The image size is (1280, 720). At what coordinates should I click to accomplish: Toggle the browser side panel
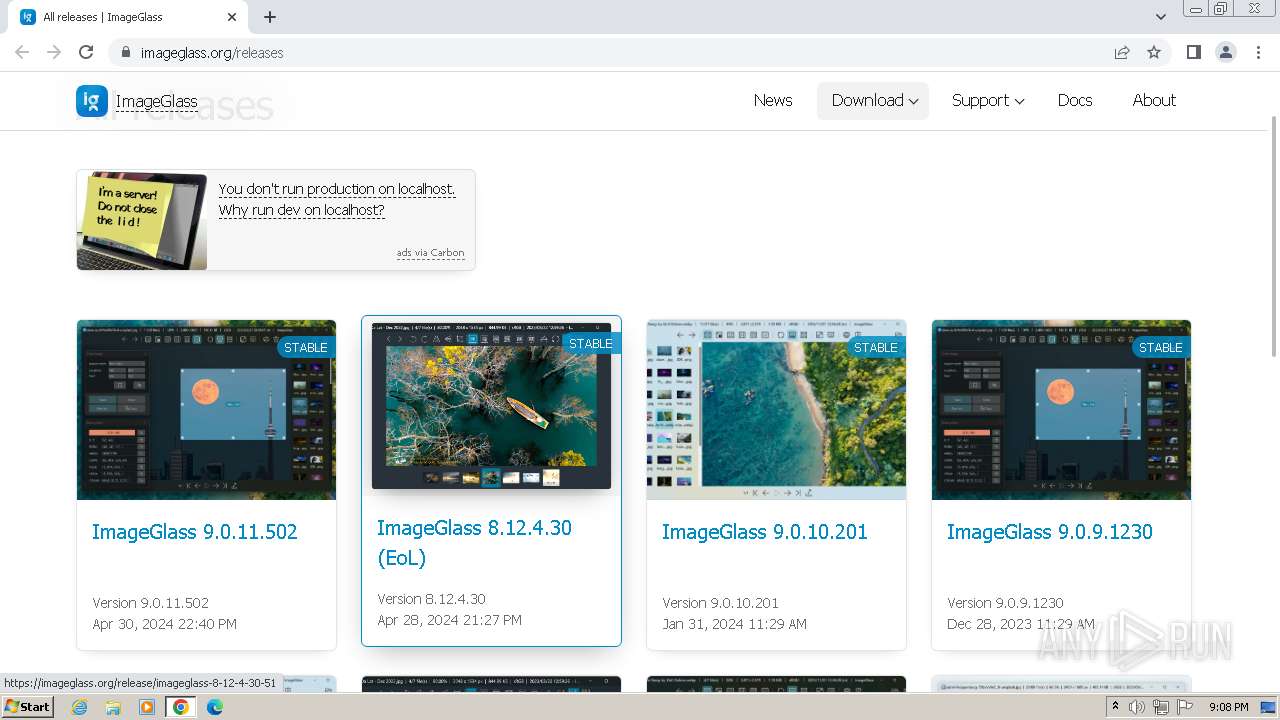coord(1193,52)
